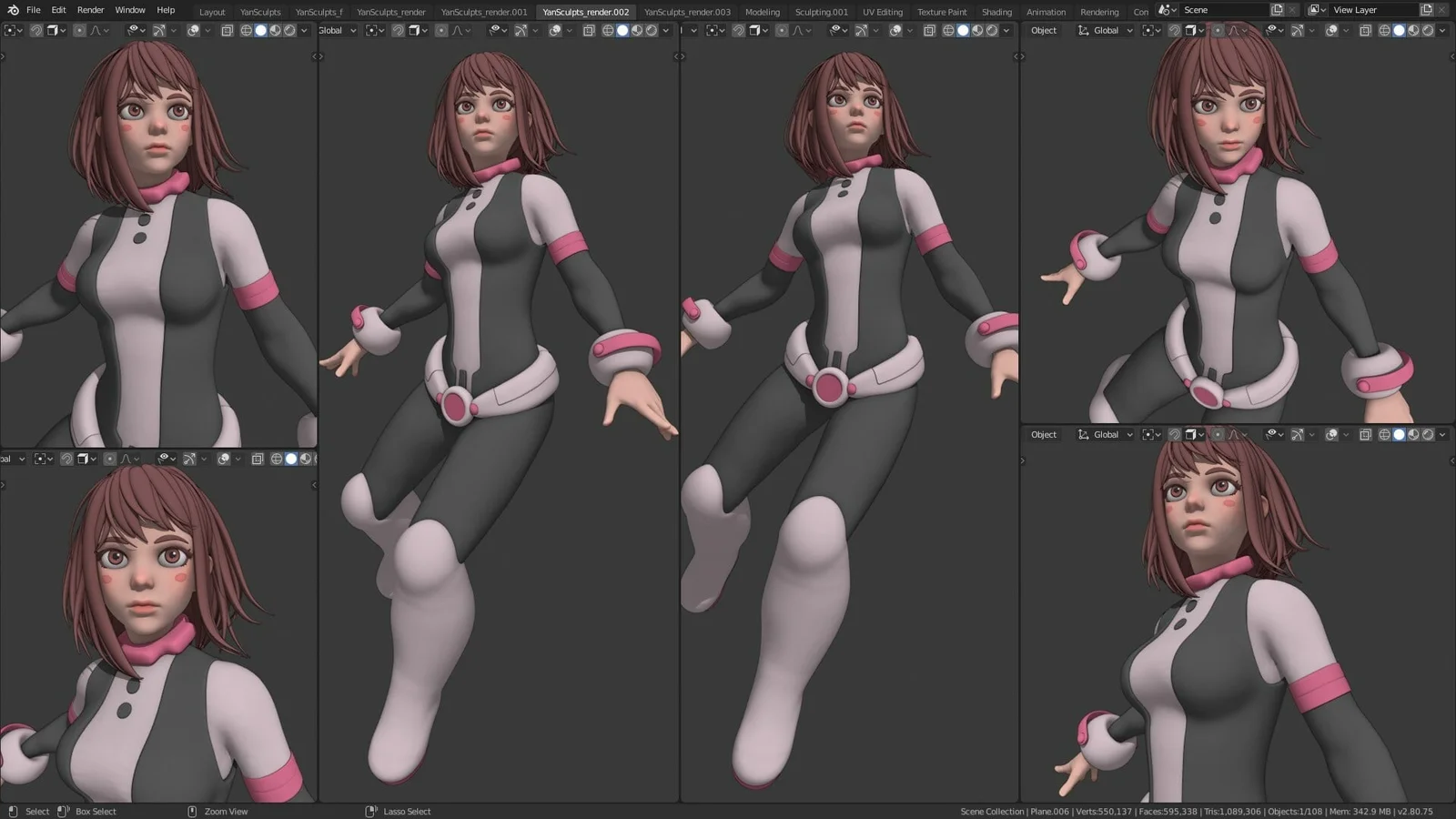Image resolution: width=1456 pixels, height=819 pixels.
Task: Click the new View Layer button
Action: (x=1427, y=9)
